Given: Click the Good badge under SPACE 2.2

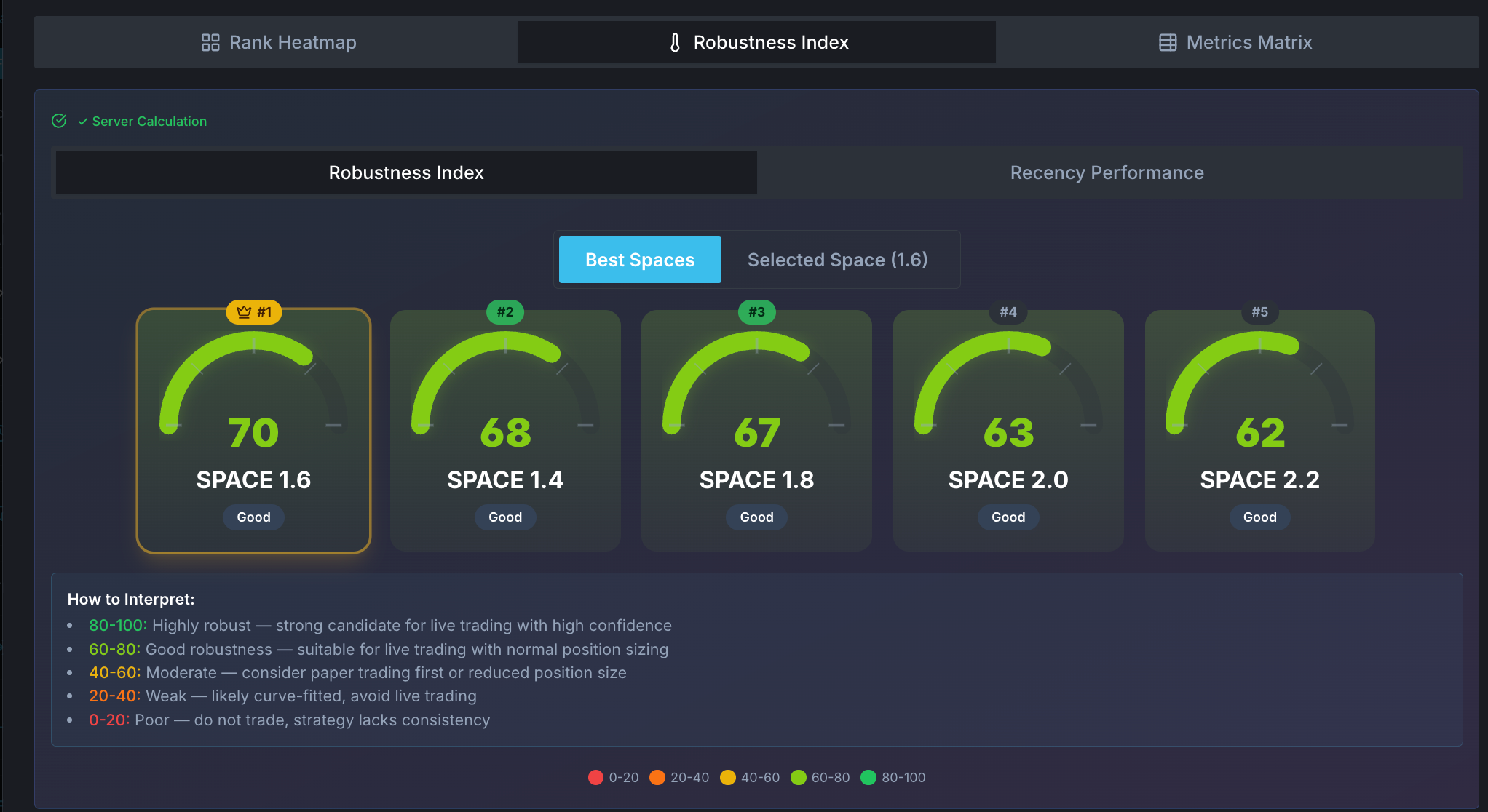Looking at the screenshot, I should pyautogui.click(x=1260, y=517).
